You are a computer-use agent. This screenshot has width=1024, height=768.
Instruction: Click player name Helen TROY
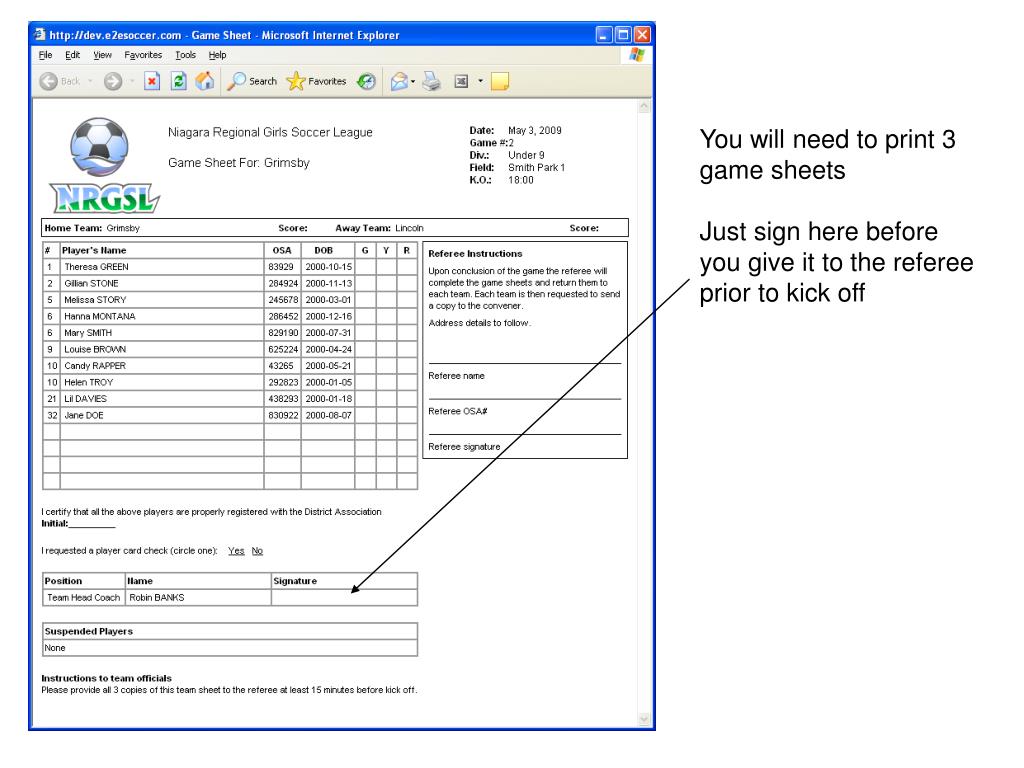[x=88, y=382]
